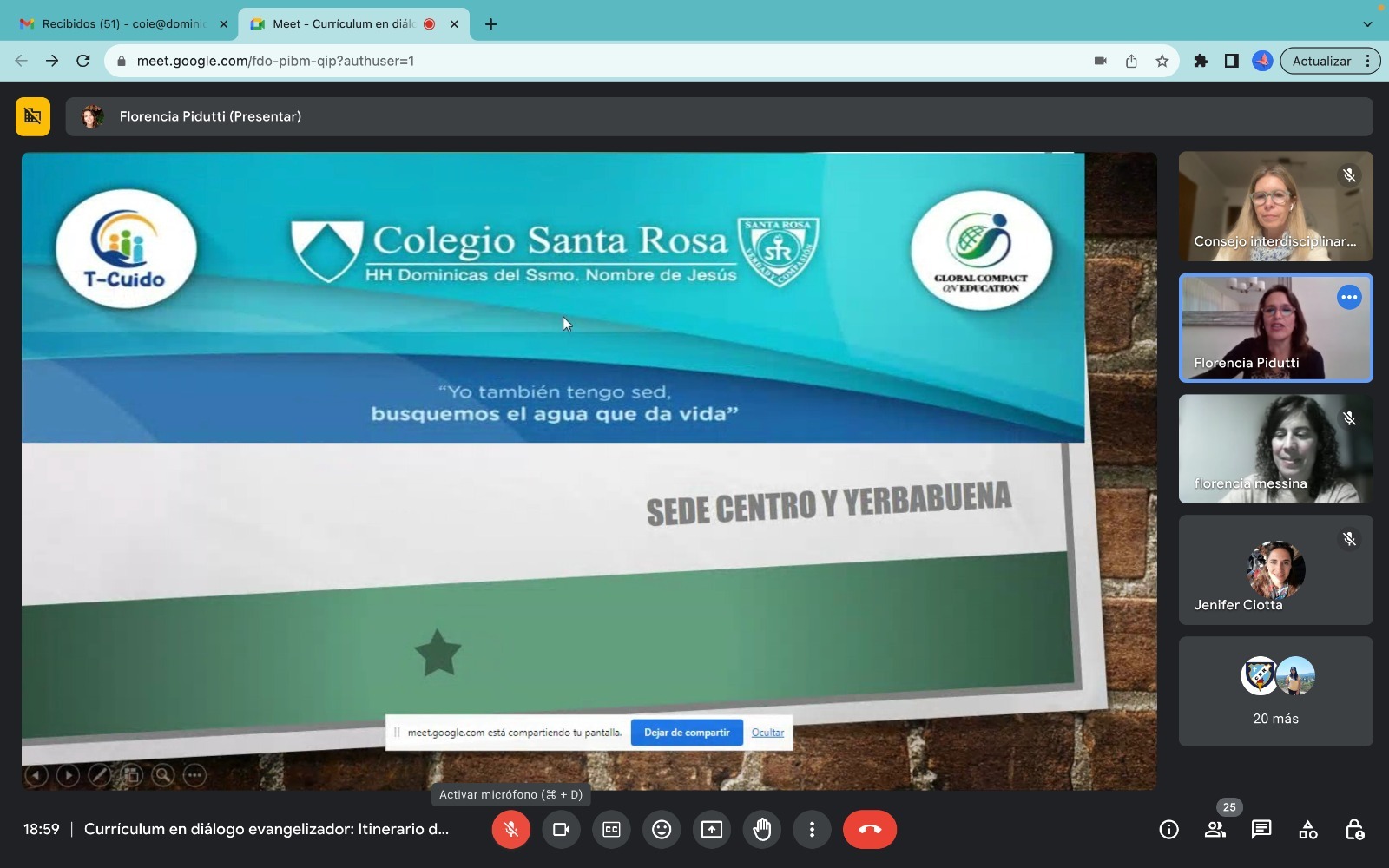1389x868 pixels.
Task: Select Jenifer Ciotta participant tile
Action: coord(1275,570)
